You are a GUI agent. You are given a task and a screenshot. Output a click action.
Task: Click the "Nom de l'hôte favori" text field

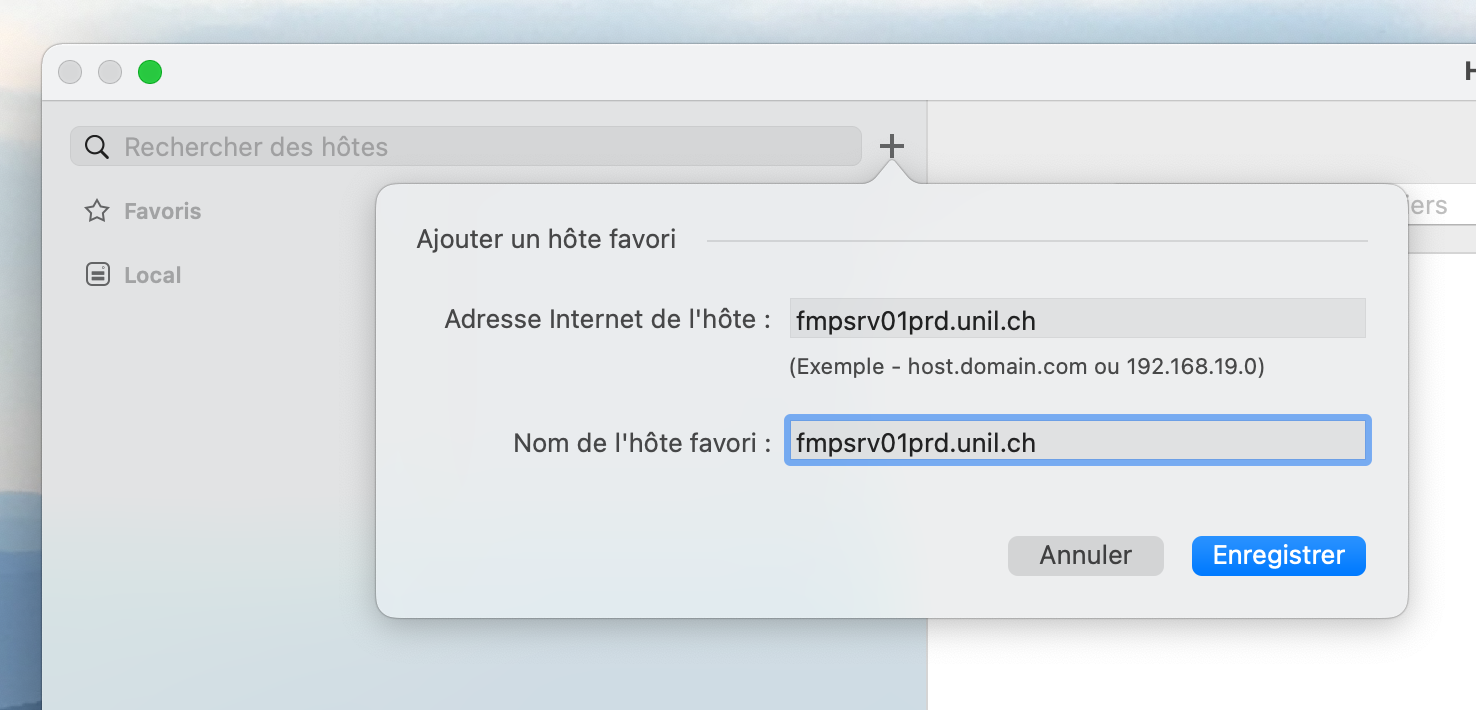pos(1077,441)
